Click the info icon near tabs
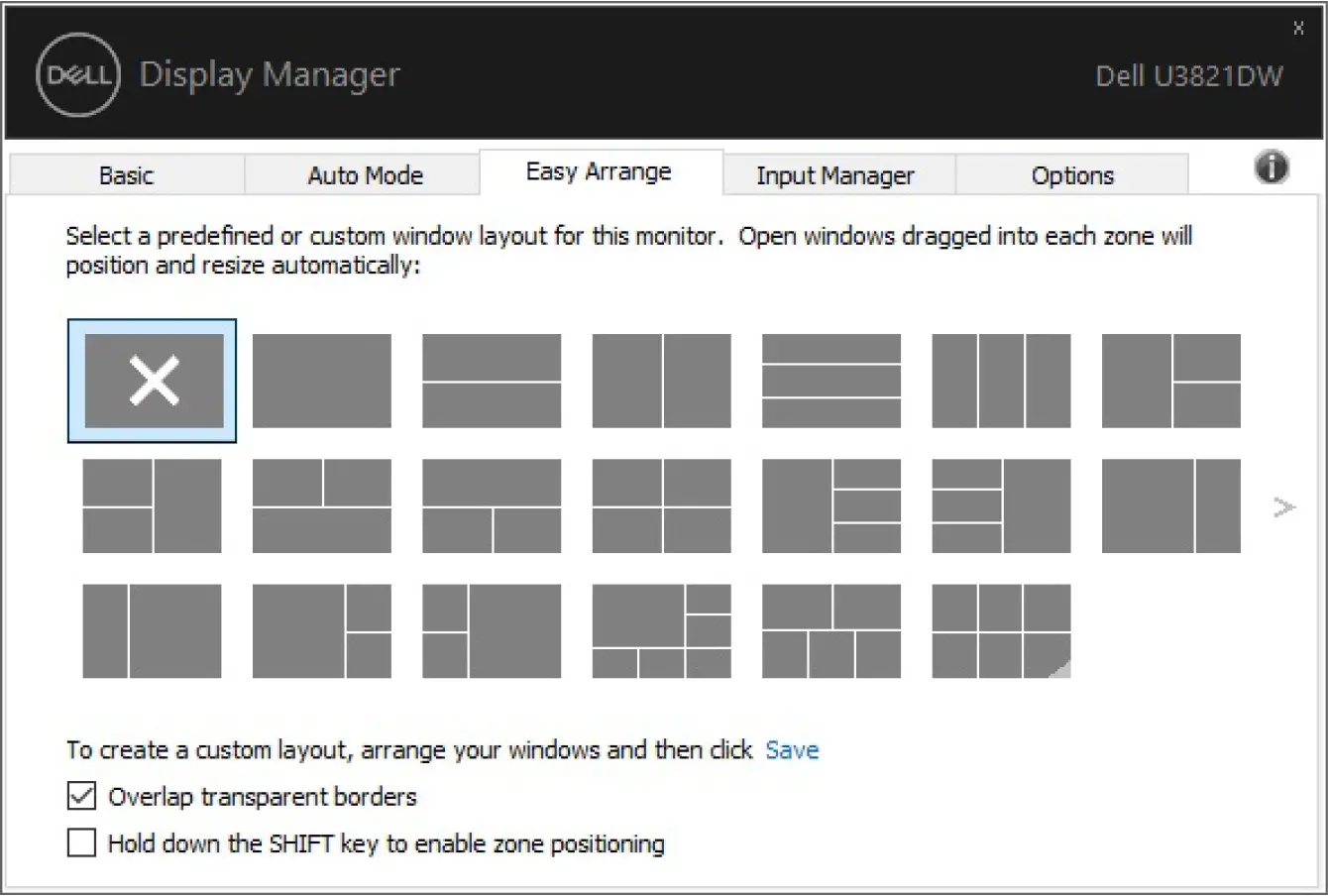 pos(1272,168)
